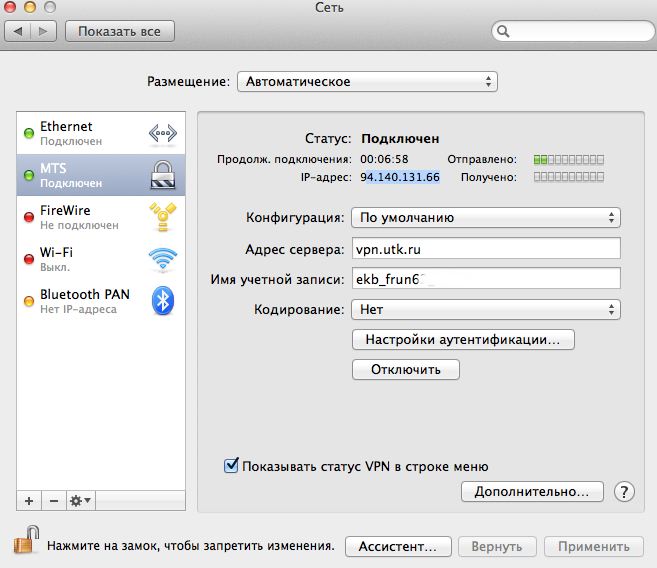Expand the Конфигурация dropdown

[486, 217]
